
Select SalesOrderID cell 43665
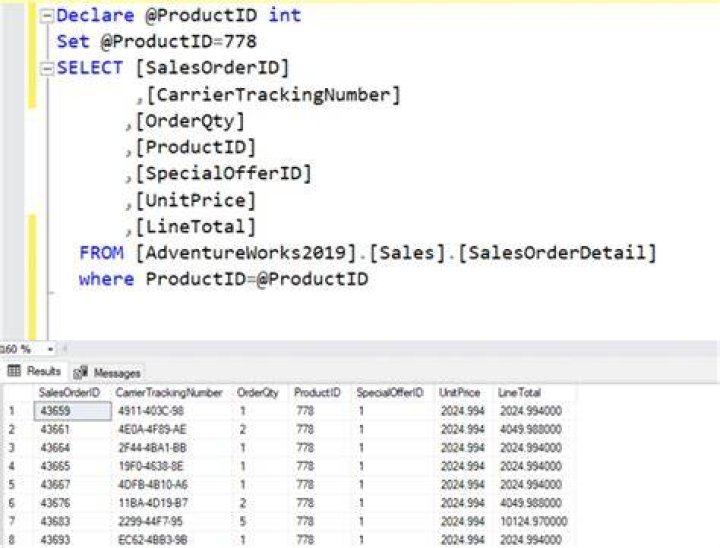(55, 466)
